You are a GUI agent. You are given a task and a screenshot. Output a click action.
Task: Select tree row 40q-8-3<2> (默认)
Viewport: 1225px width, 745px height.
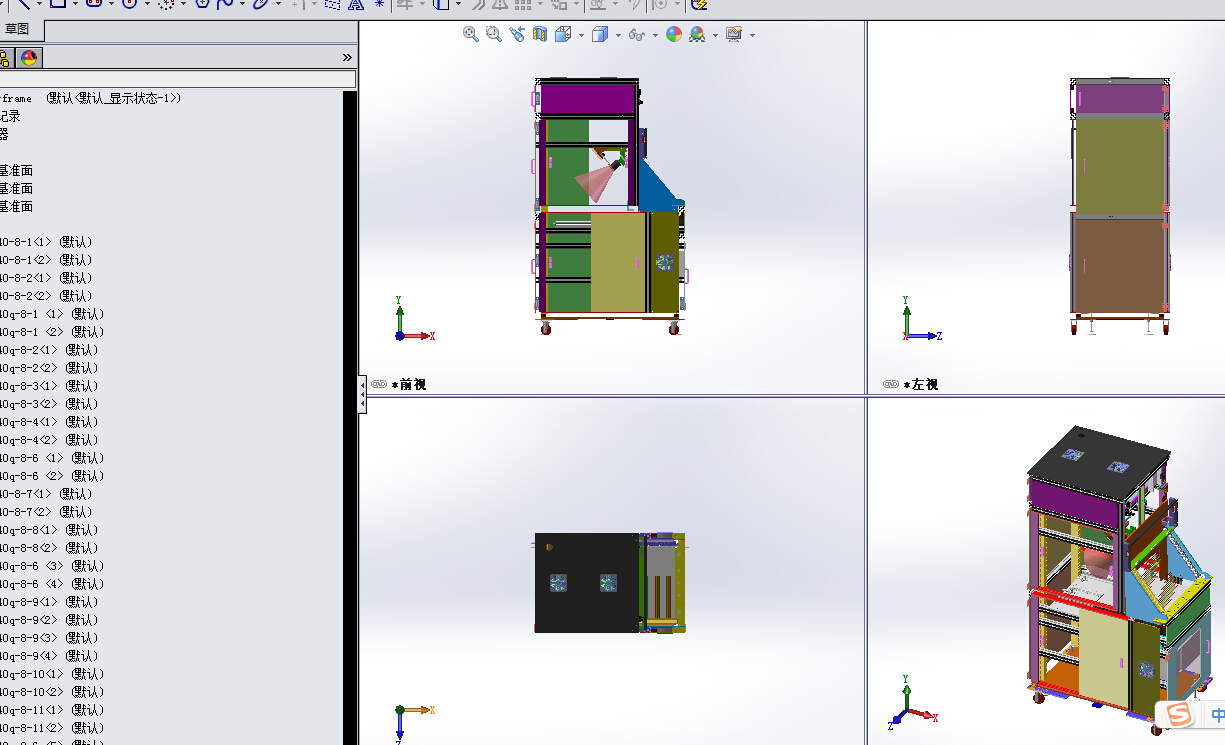point(49,404)
